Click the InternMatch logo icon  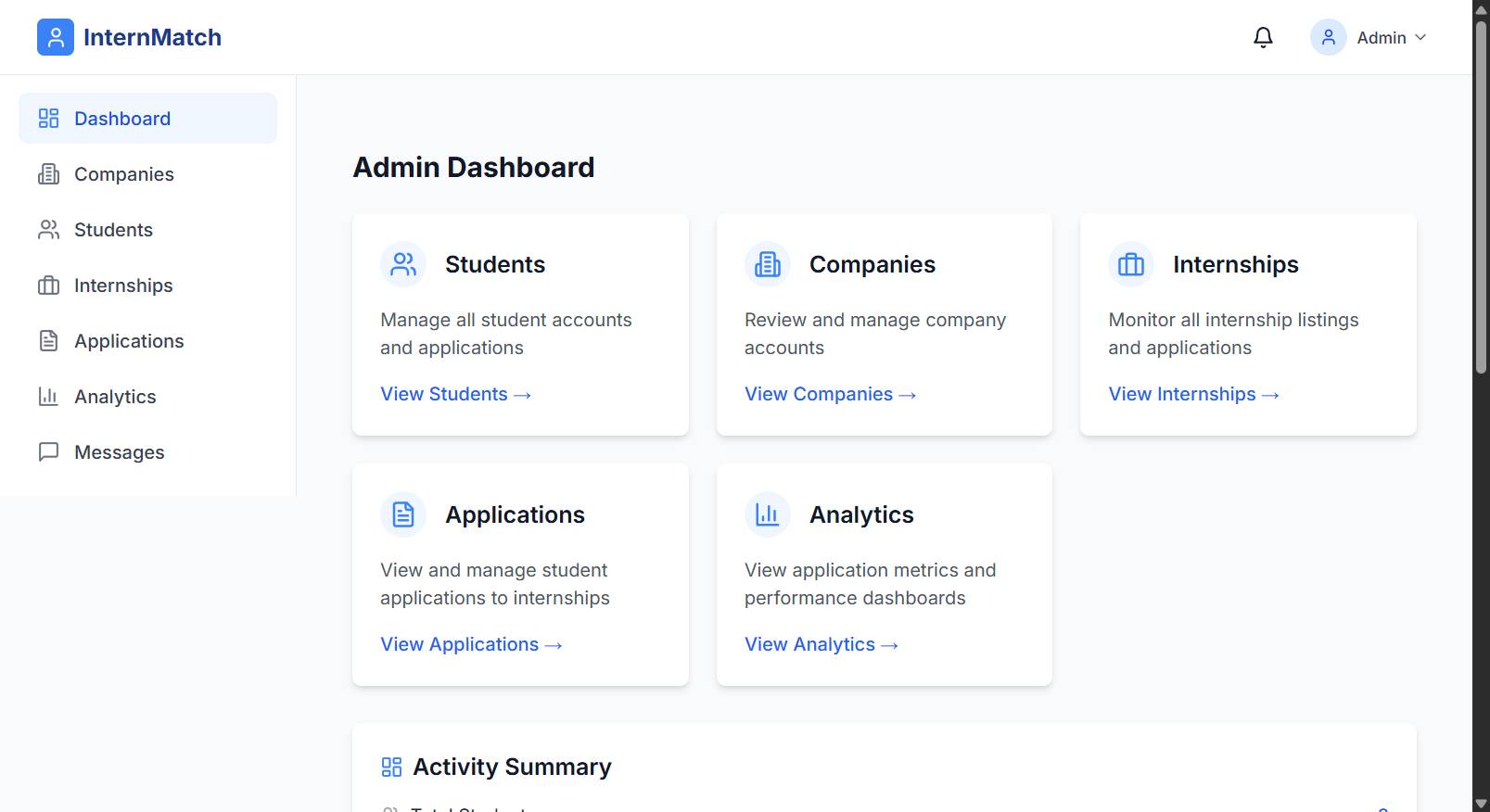[56, 37]
